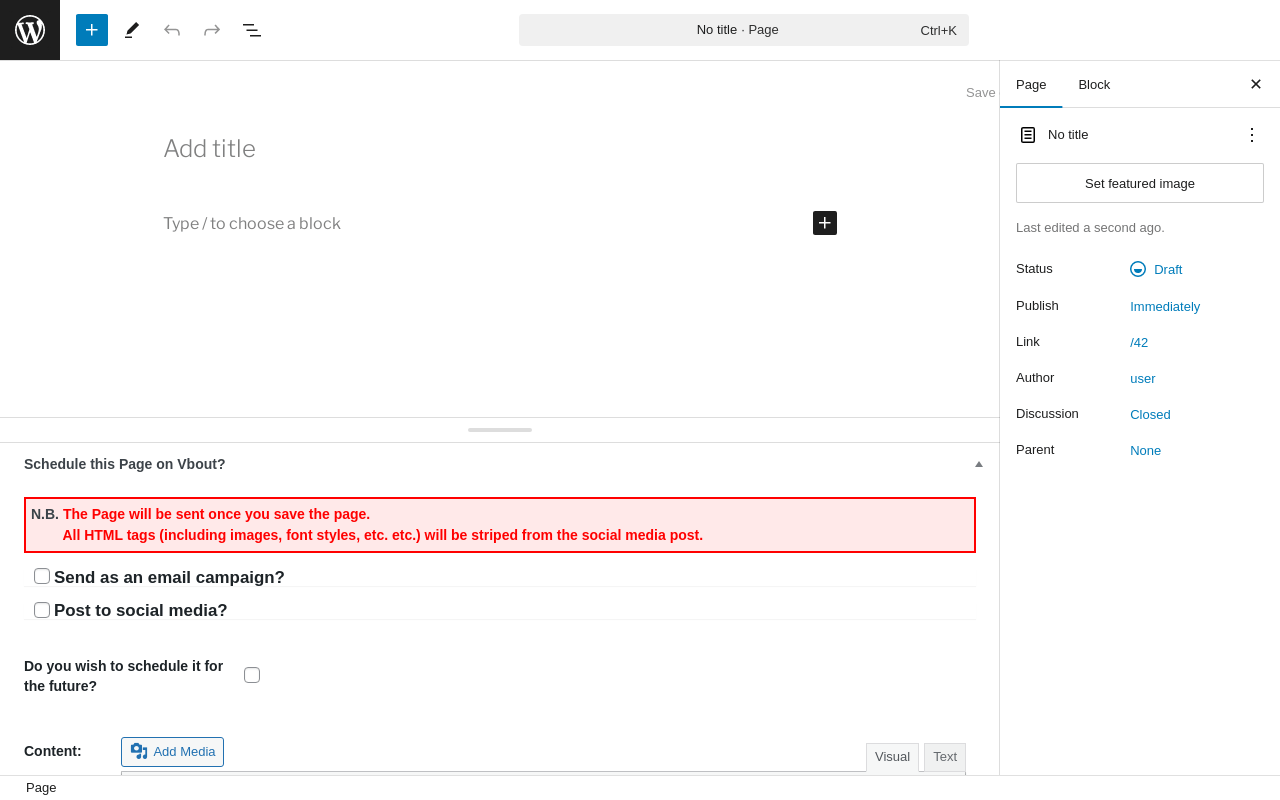Click Set featured image button
Image resolution: width=1280 pixels, height=800 pixels.
click(x=1140, y=183)
